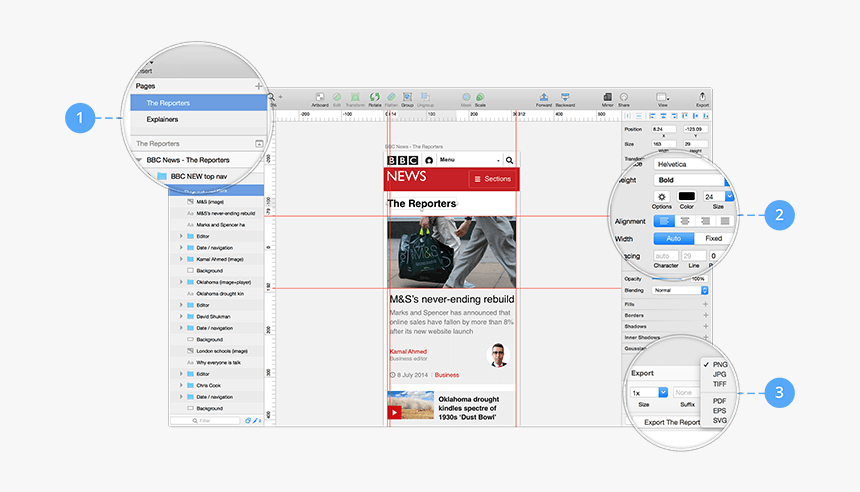
Task: Choose TIFF in the export format menu
Action: coord(719,384)
